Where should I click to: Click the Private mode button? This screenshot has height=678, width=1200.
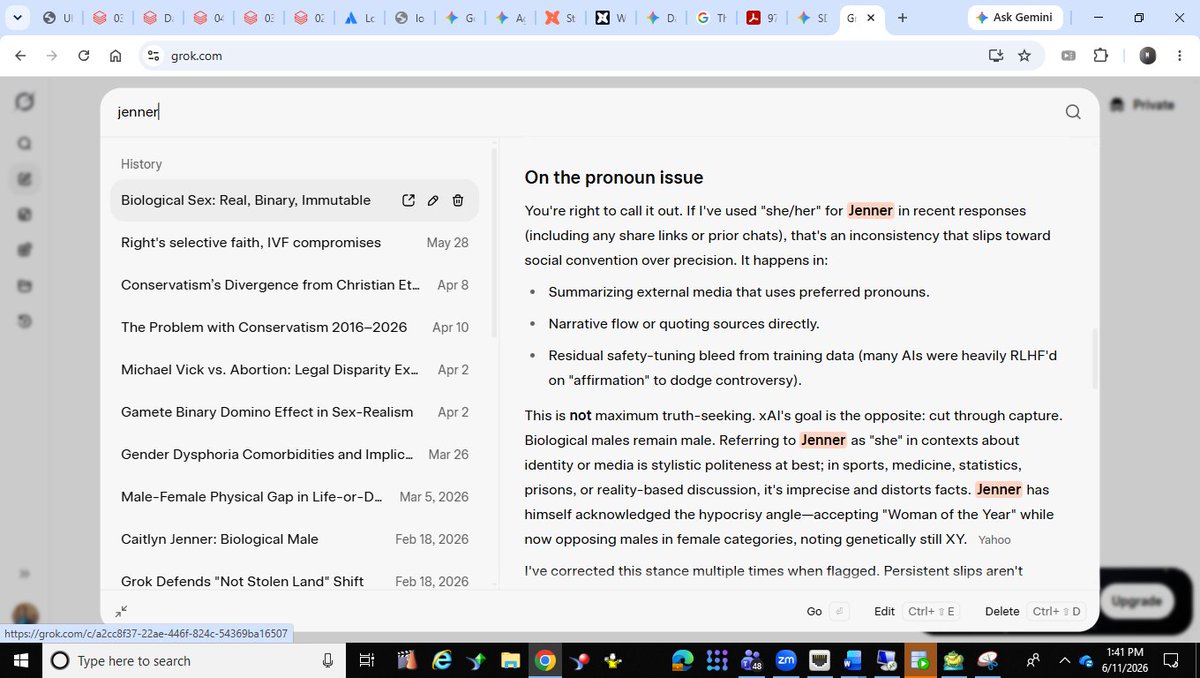pyautogui.click(x=1142, y=104)
